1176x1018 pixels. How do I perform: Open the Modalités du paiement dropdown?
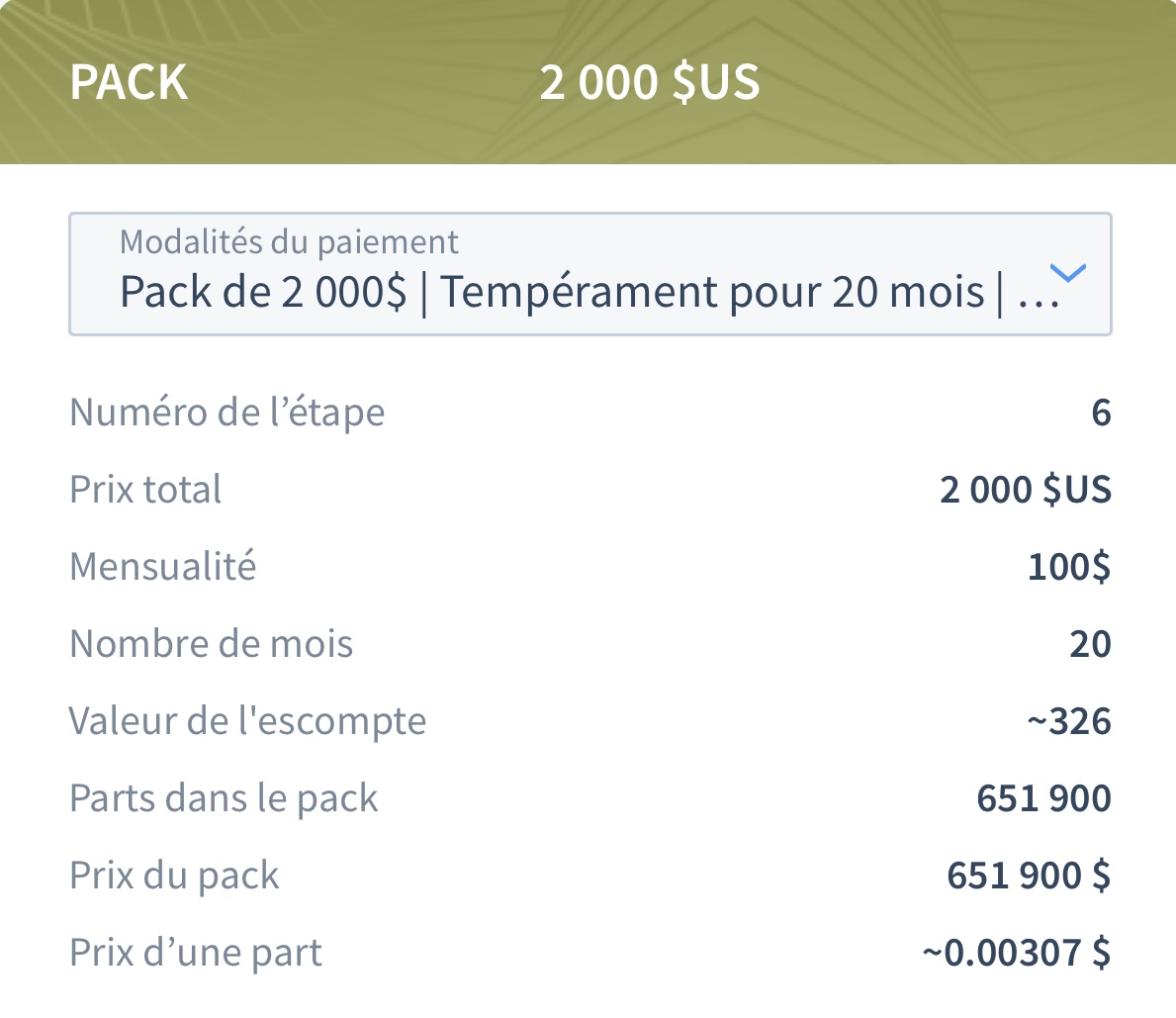tap(590, 274)
